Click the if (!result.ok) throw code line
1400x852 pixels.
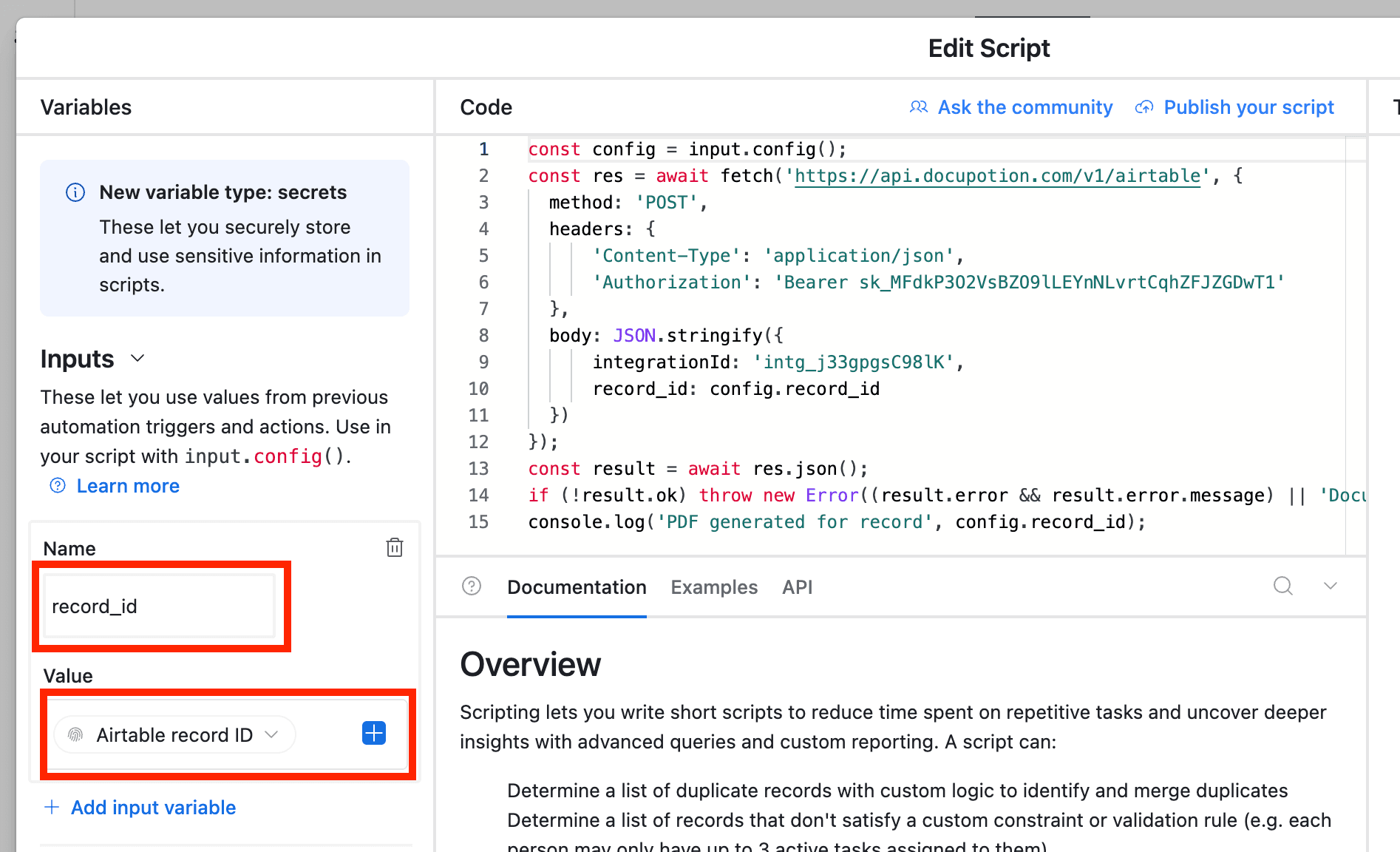click(x=947, y=496)
